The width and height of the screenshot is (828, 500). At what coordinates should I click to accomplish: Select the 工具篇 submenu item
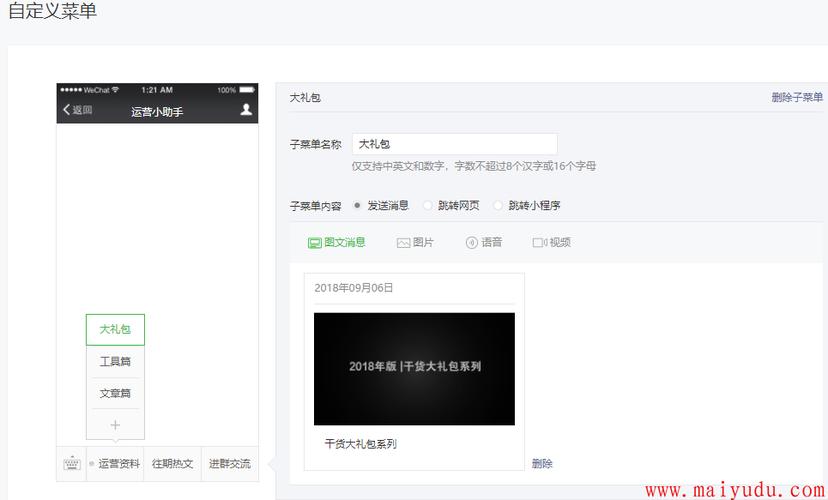[115, 362]
